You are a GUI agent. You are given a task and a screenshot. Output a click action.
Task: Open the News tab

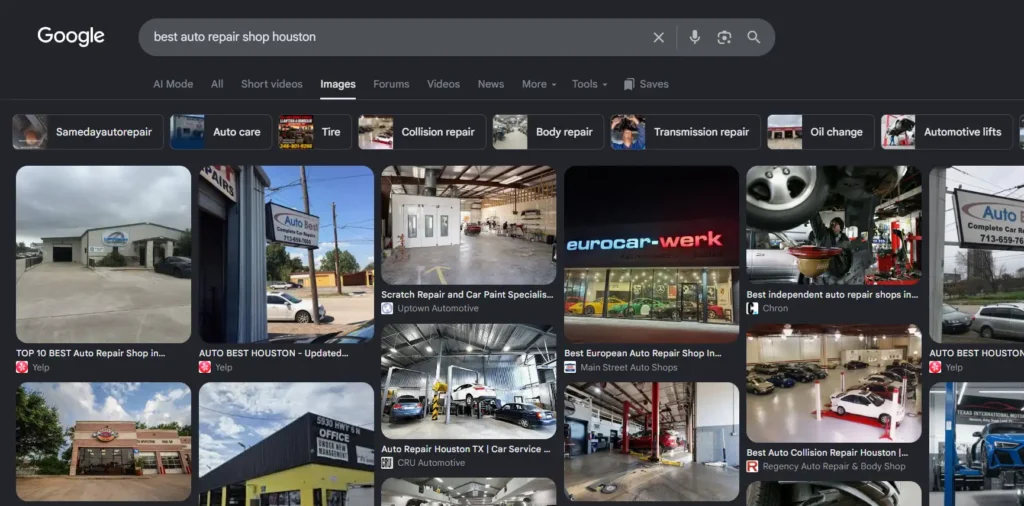pyautogui.click(x=490, y=84)
